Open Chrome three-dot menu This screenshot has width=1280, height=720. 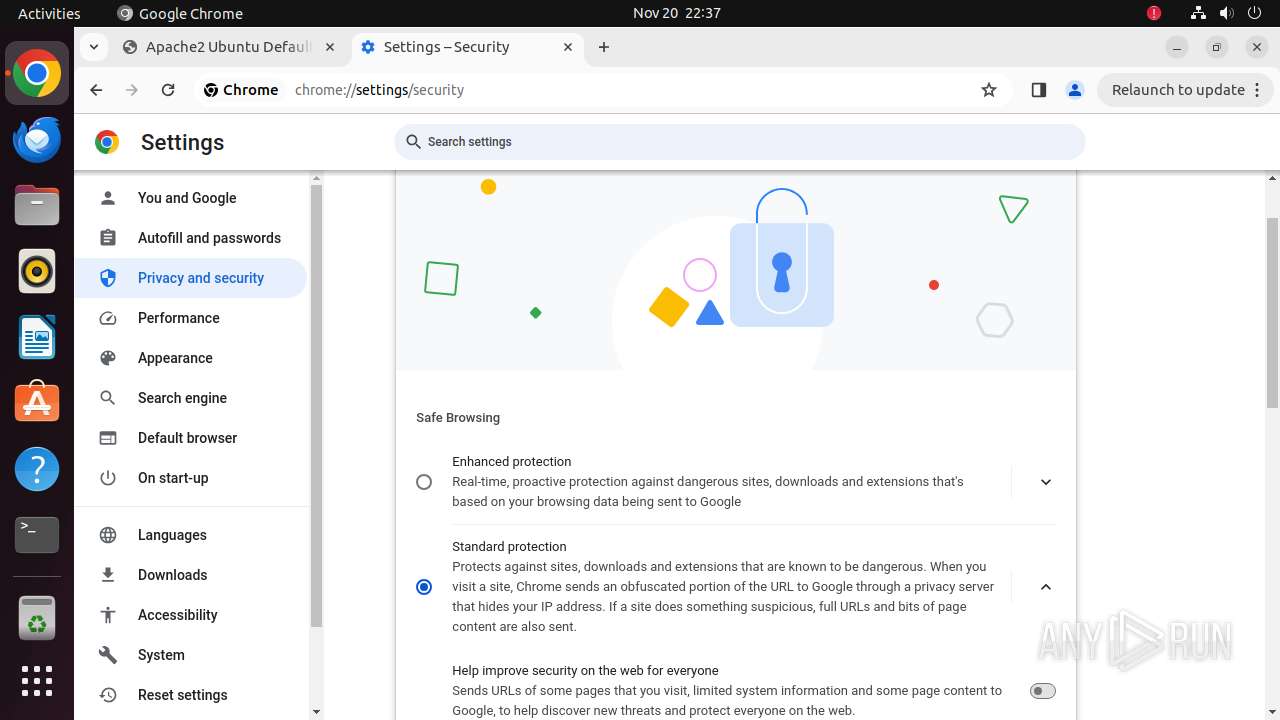coord(1259,90)
